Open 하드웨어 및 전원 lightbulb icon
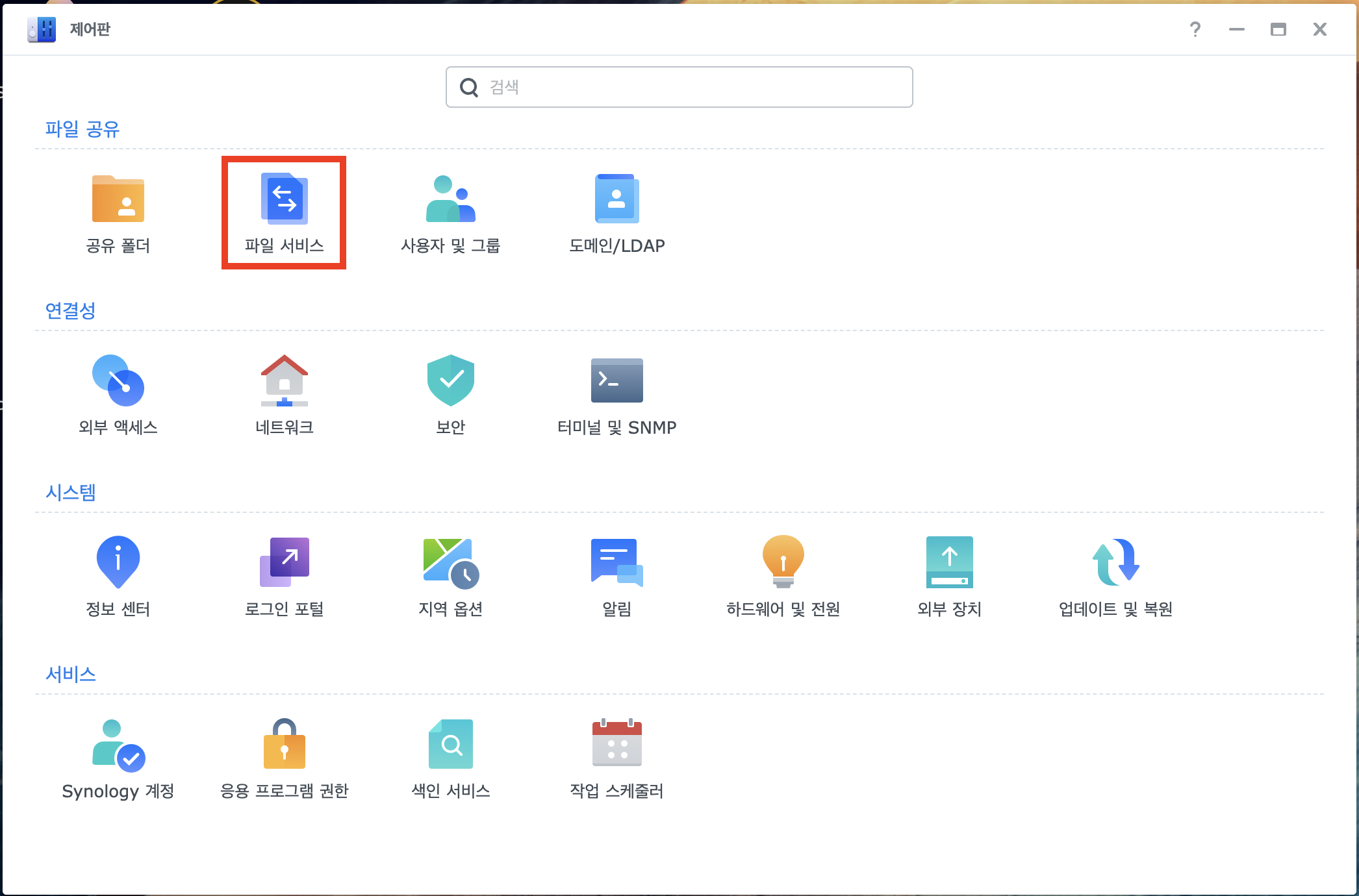The width and height of the screenshot is (1359, 896). pos(783,563)
